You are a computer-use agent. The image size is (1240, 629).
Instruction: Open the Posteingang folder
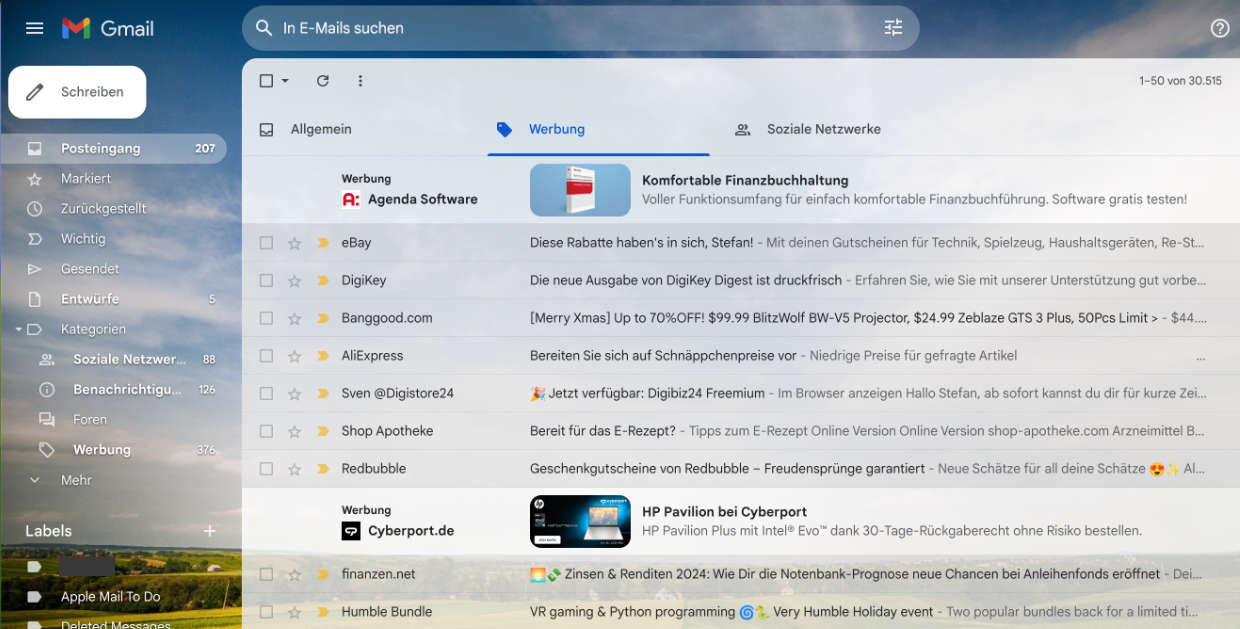[113, 148]
